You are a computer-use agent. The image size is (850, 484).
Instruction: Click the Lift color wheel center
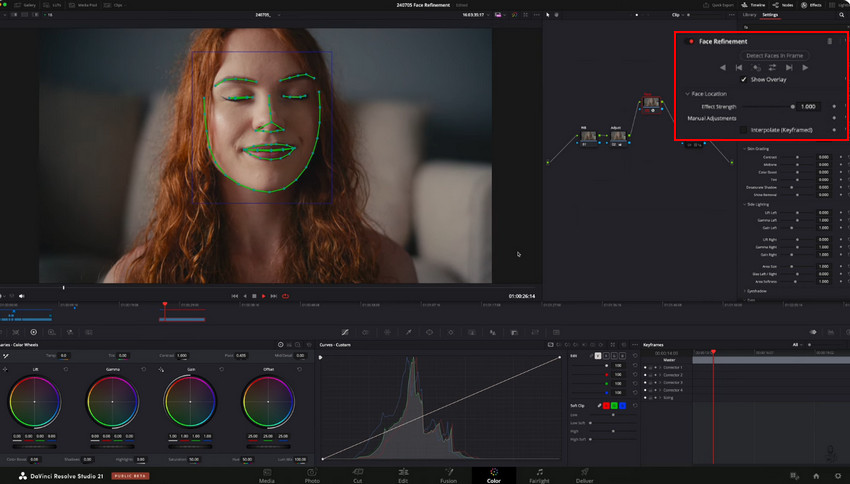pos(35,402)
